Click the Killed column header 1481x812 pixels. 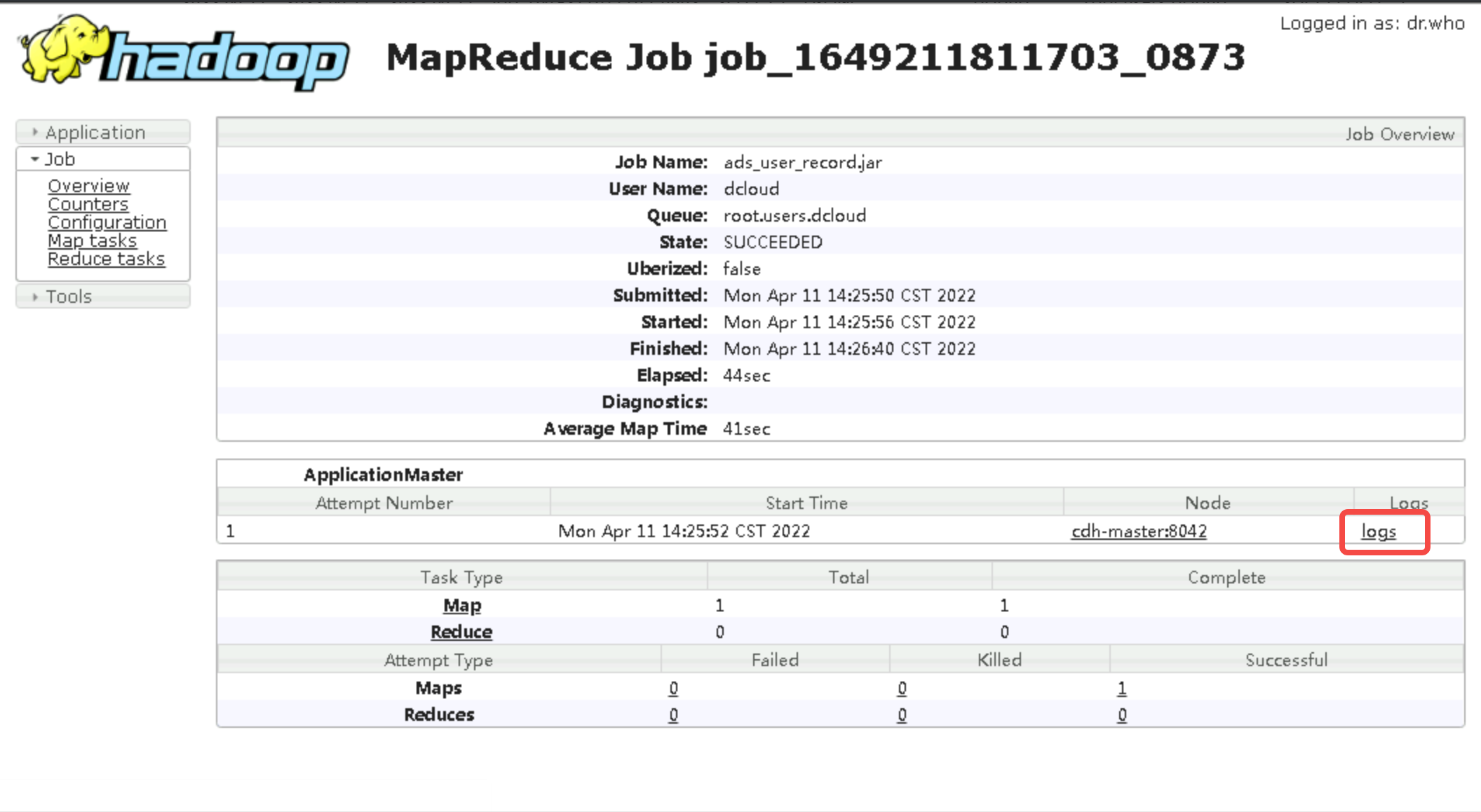pos(999,660)
